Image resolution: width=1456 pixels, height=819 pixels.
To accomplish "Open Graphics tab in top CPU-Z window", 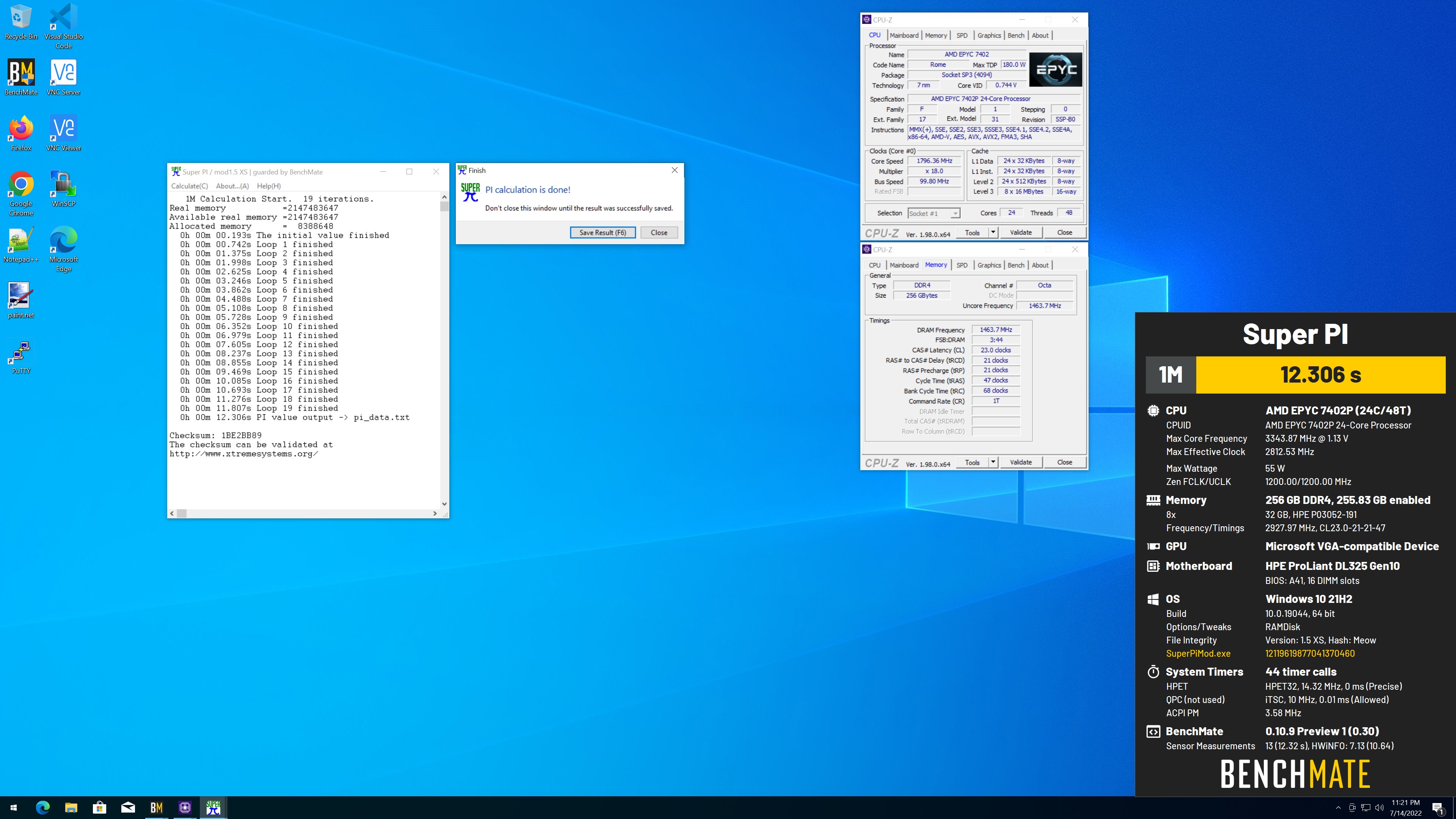I will point(989,35).
